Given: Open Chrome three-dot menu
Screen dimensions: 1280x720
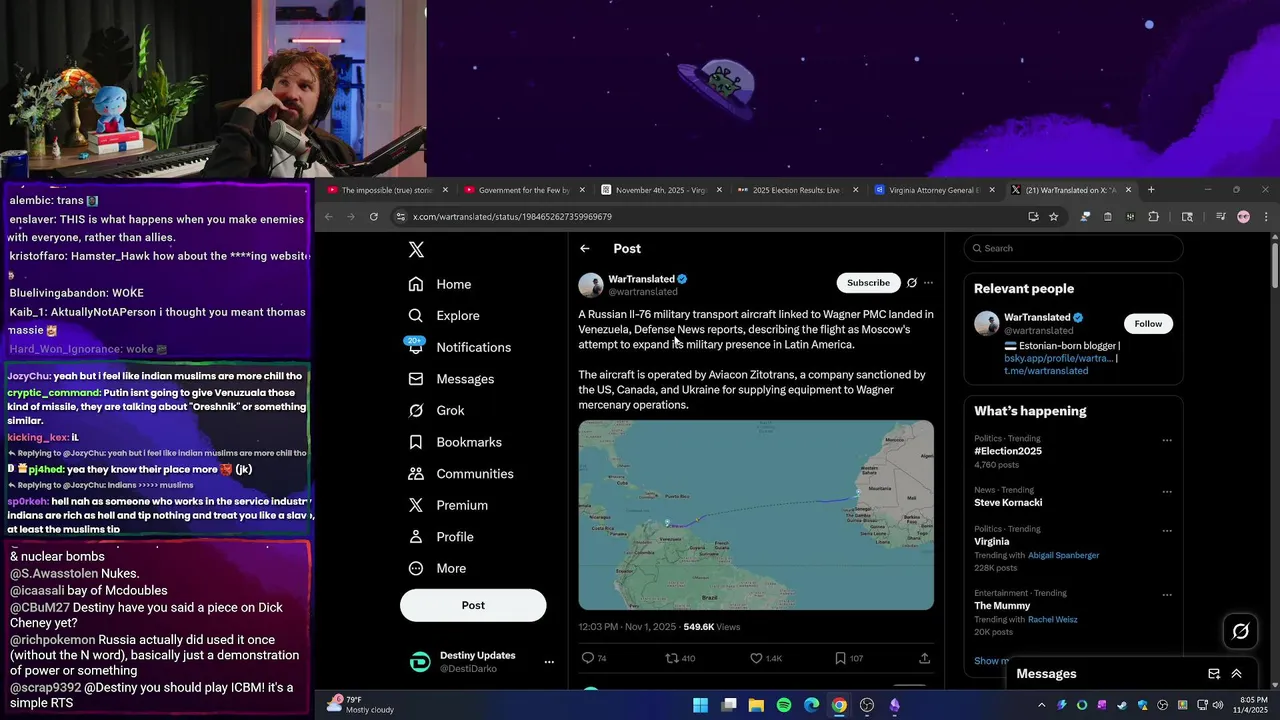Looking at the screenshot, I should click(1266, 217).
